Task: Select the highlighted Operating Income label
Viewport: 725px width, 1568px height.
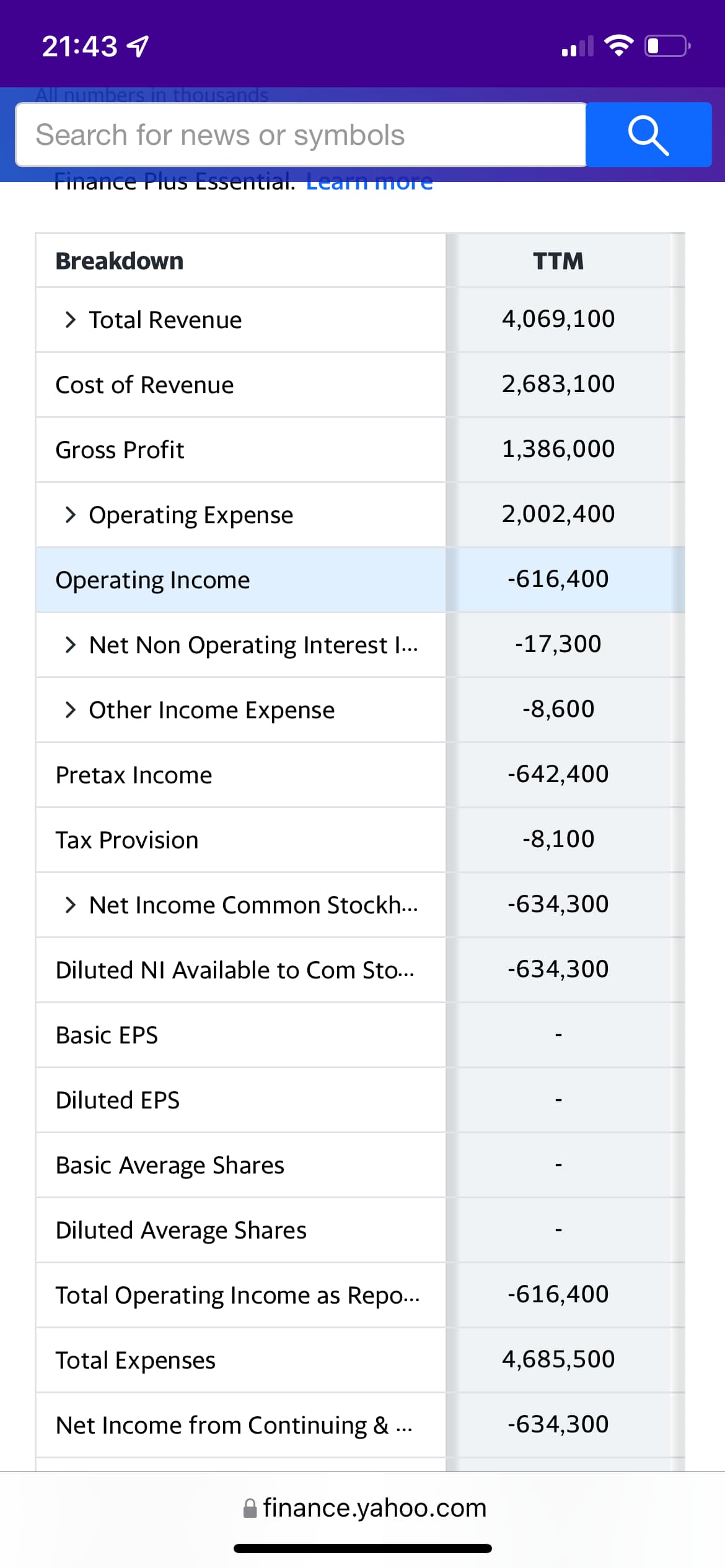Action: click(153, 580)
